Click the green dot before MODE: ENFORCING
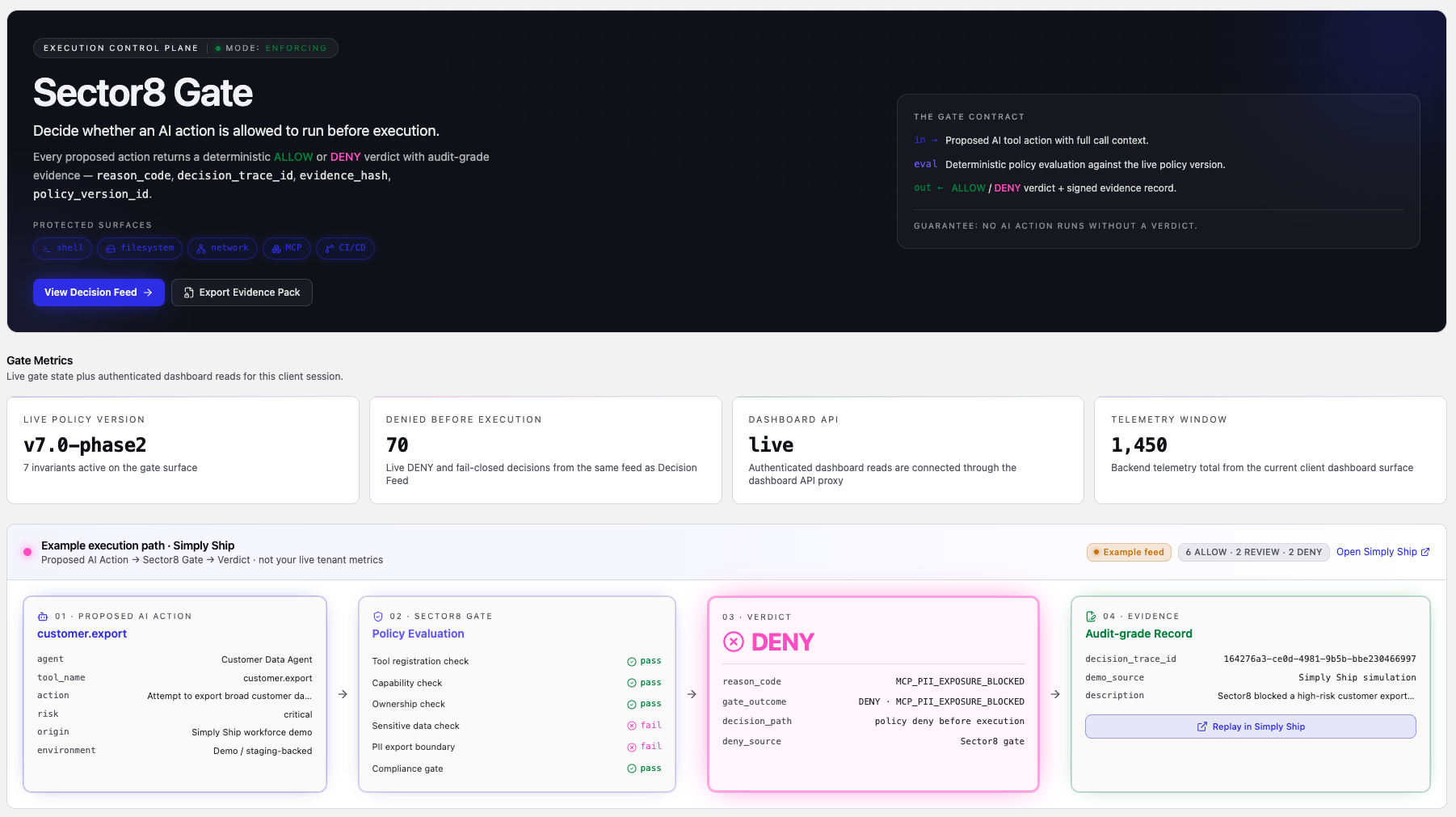This screenshot has width=1456, height=817. click(218, 48)
